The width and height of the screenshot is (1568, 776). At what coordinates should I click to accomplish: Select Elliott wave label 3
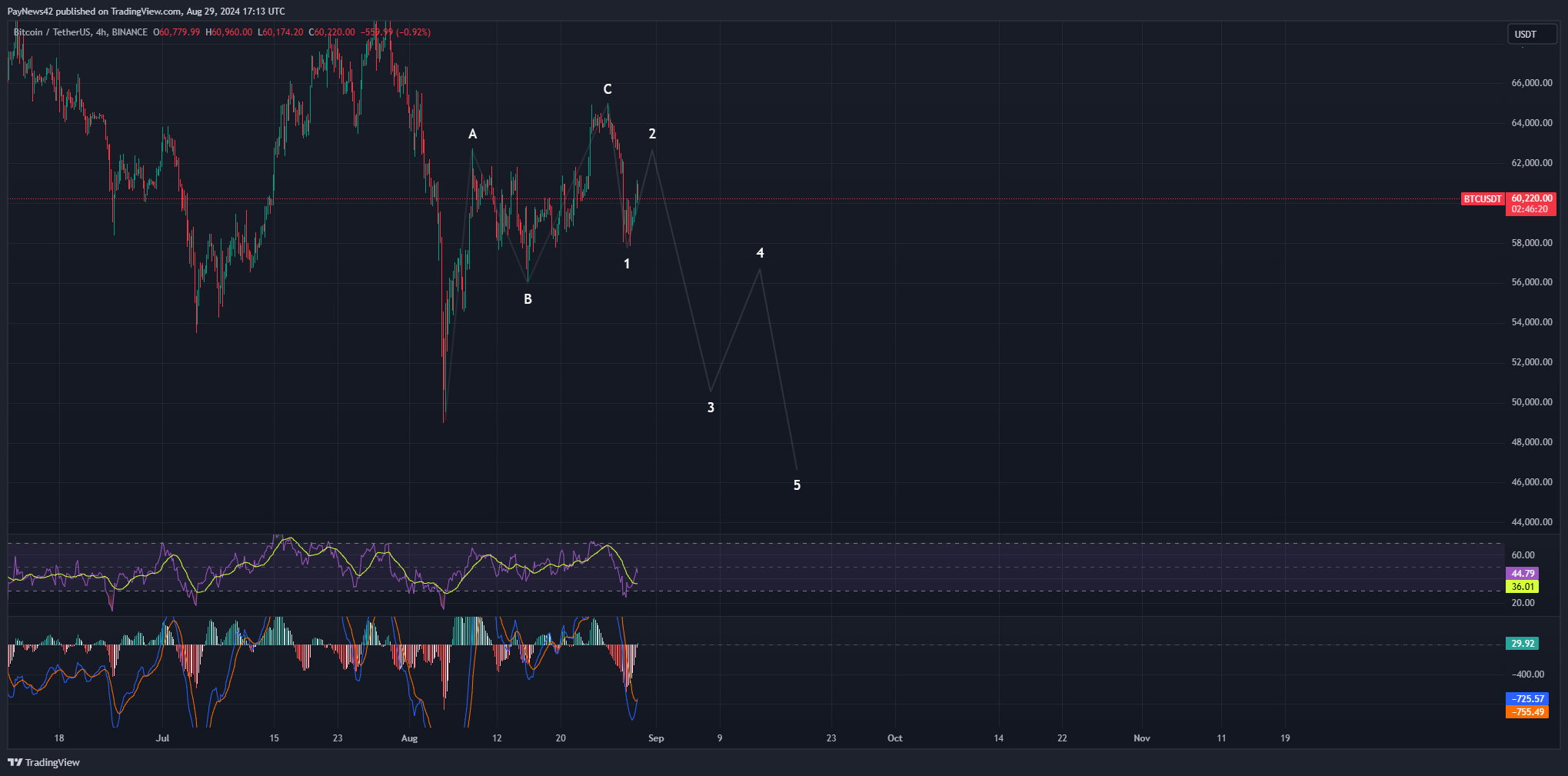(711, 408)
